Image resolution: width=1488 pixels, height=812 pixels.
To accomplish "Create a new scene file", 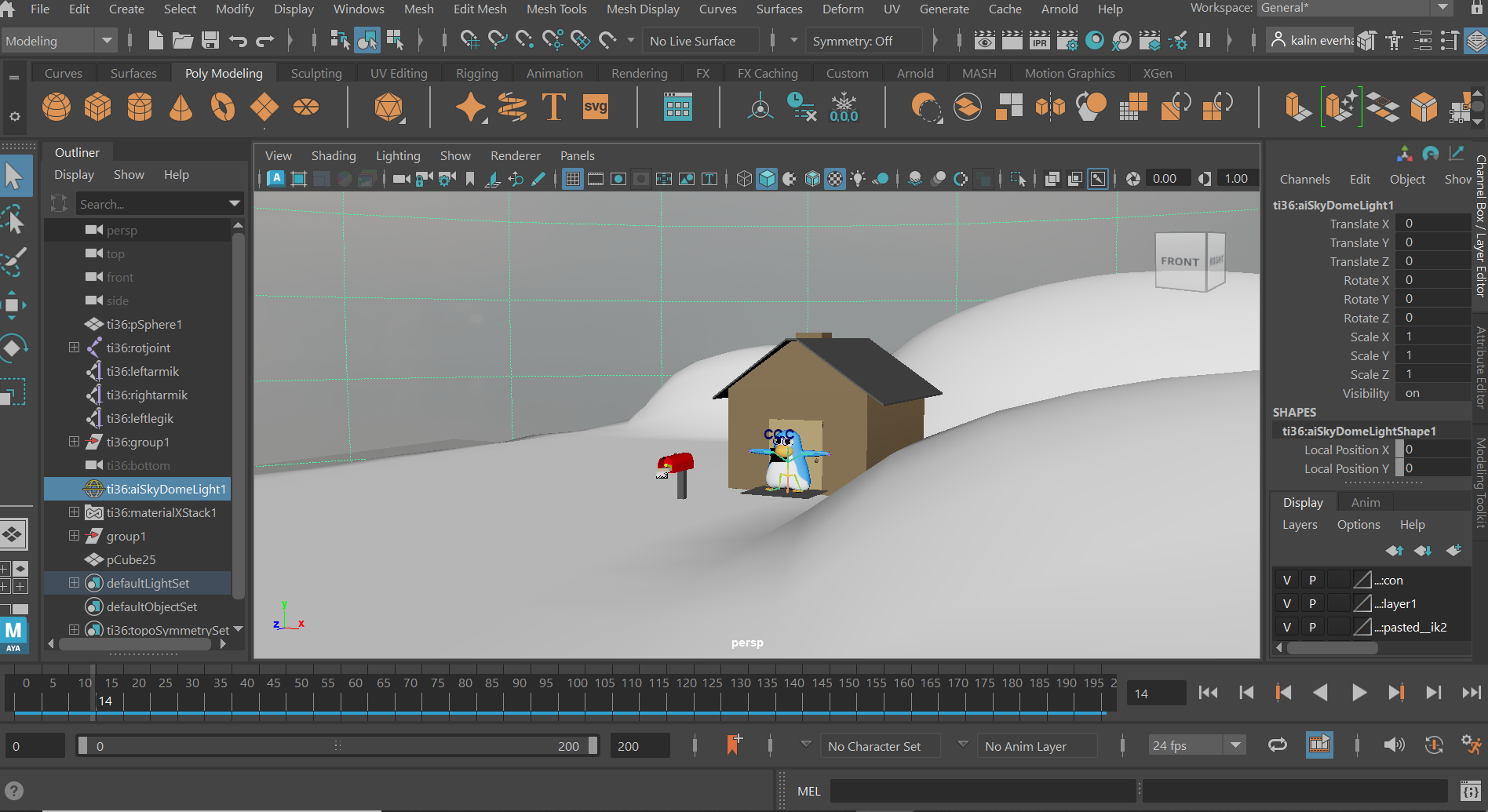I will (x=155, y=40).
